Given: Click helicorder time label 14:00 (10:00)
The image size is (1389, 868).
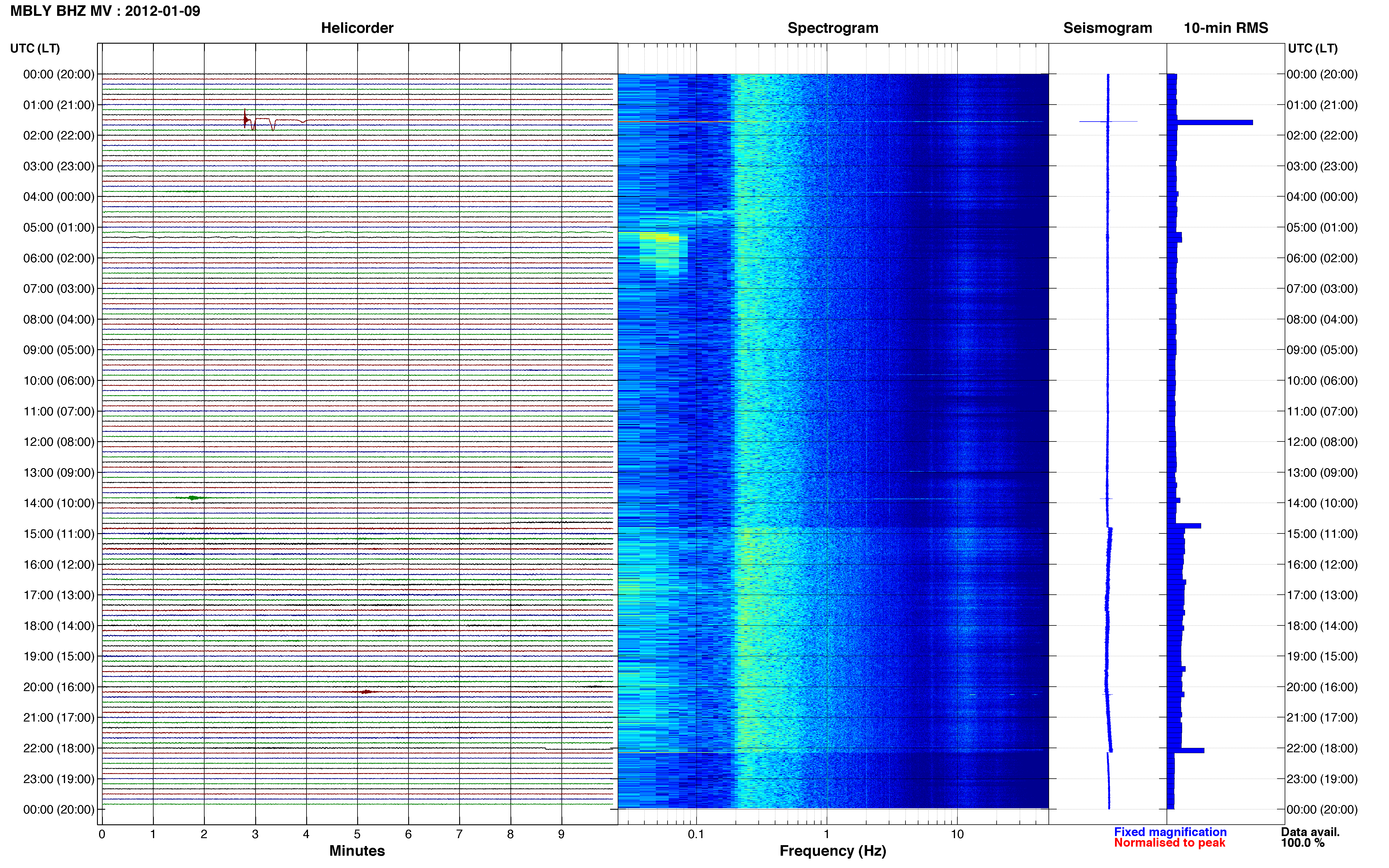Looking at the screenshot, I should [59, 504].
